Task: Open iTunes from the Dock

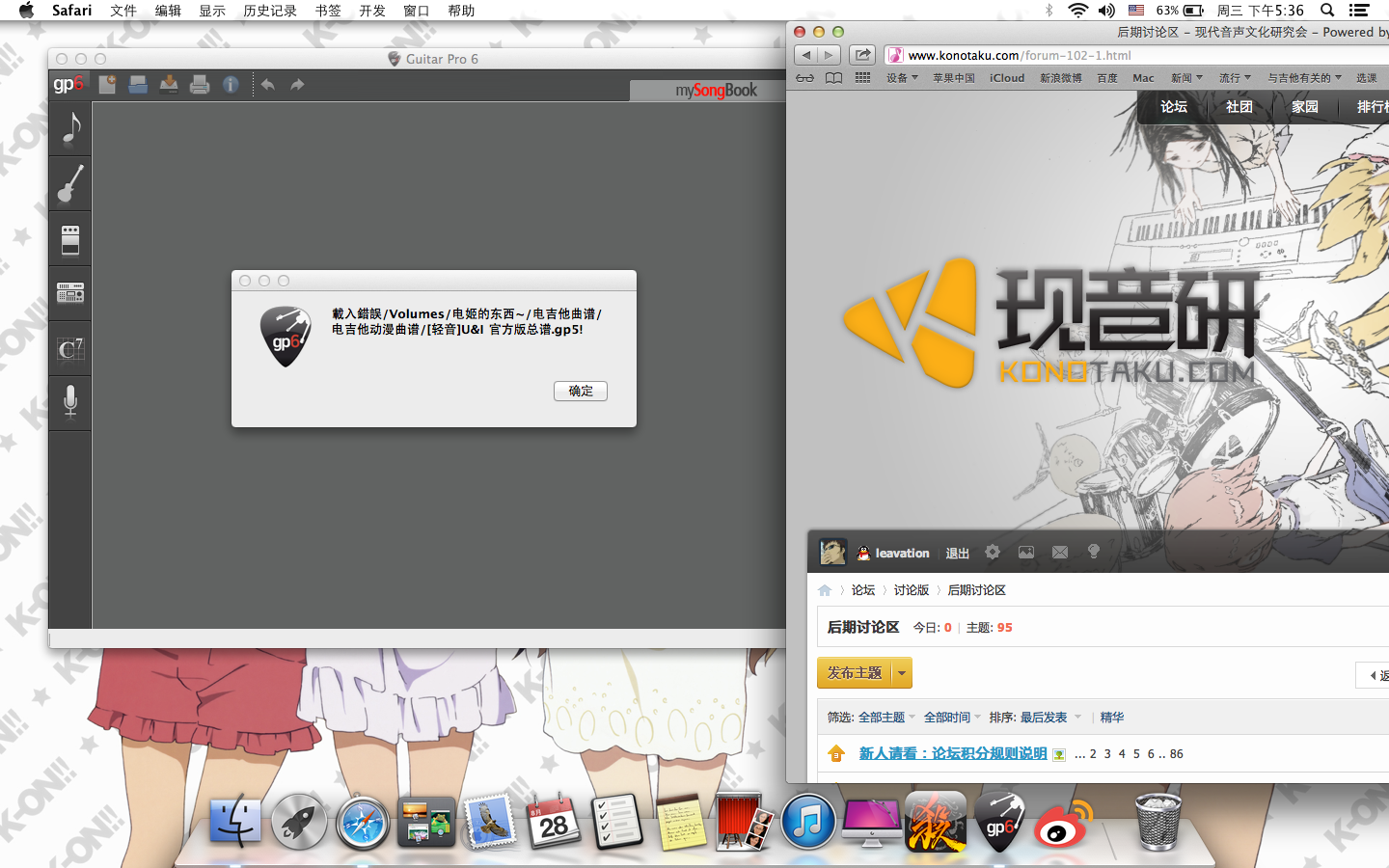Action: [807, 823]
